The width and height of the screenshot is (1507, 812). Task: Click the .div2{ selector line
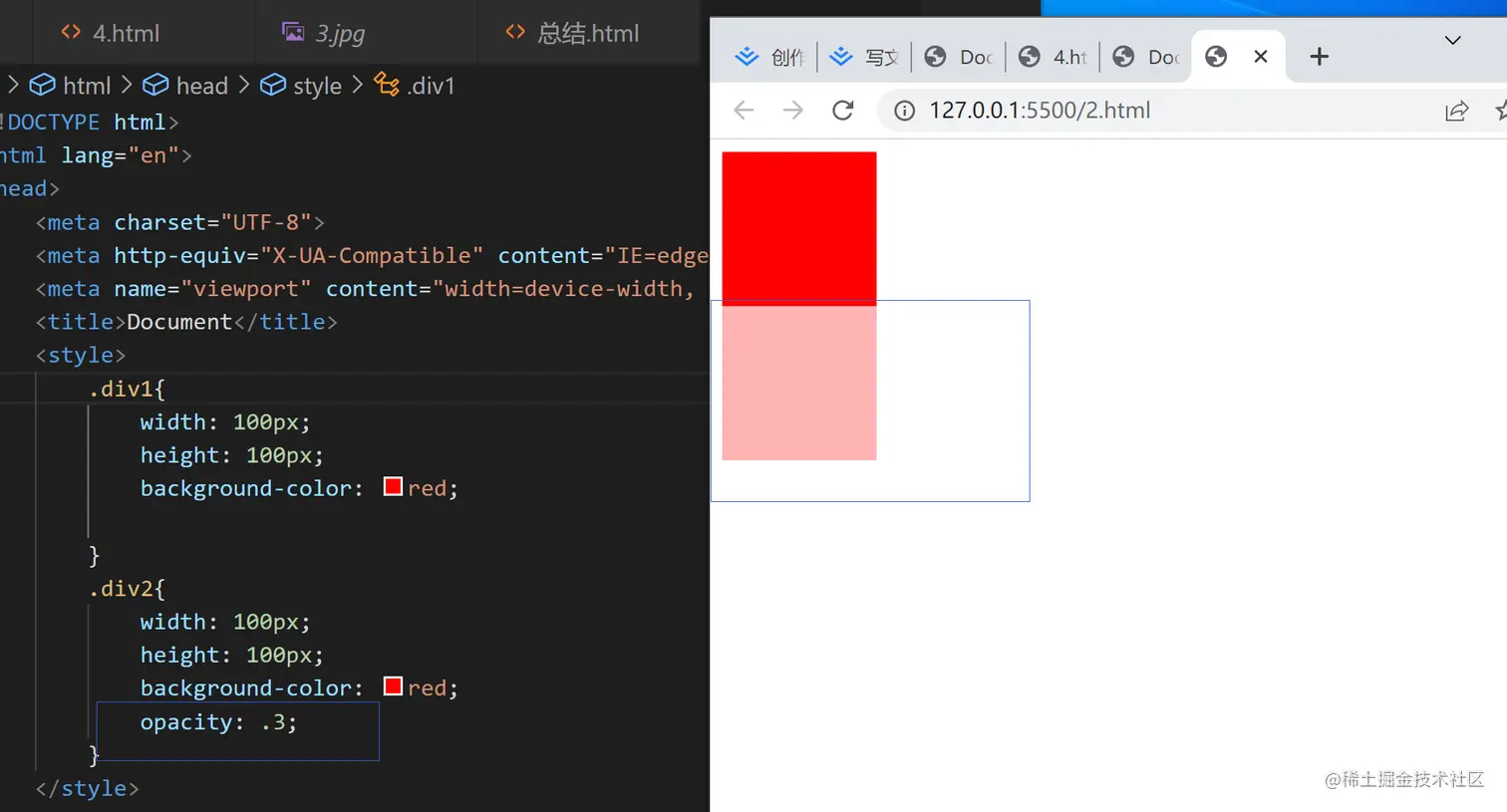click(127, 589)
